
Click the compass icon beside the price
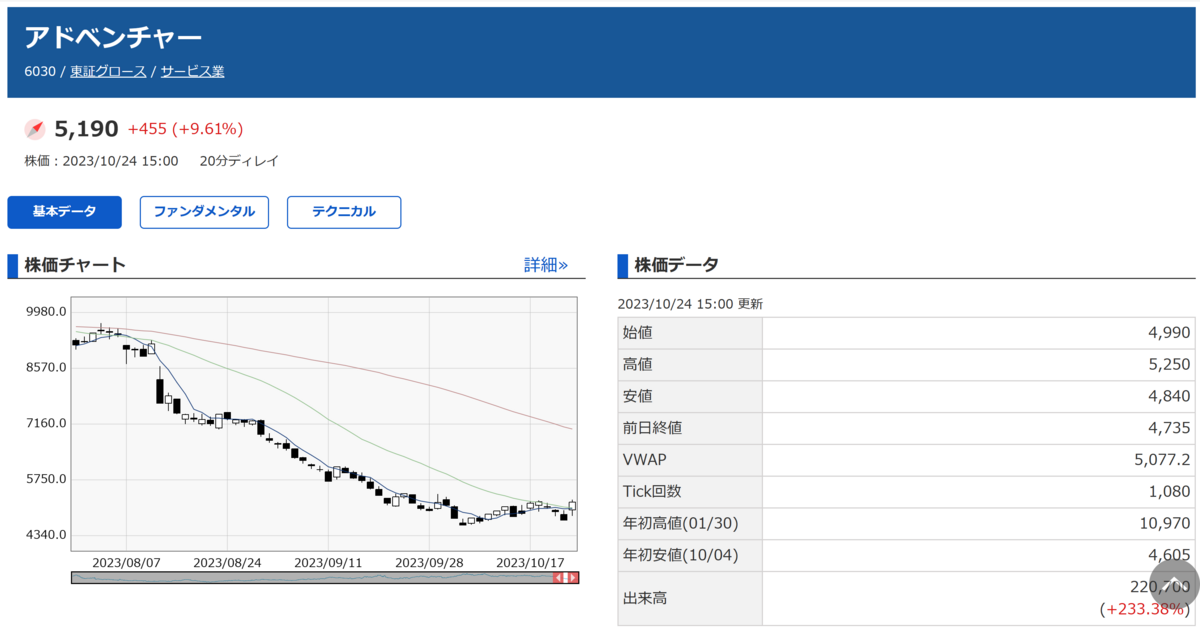35,129
